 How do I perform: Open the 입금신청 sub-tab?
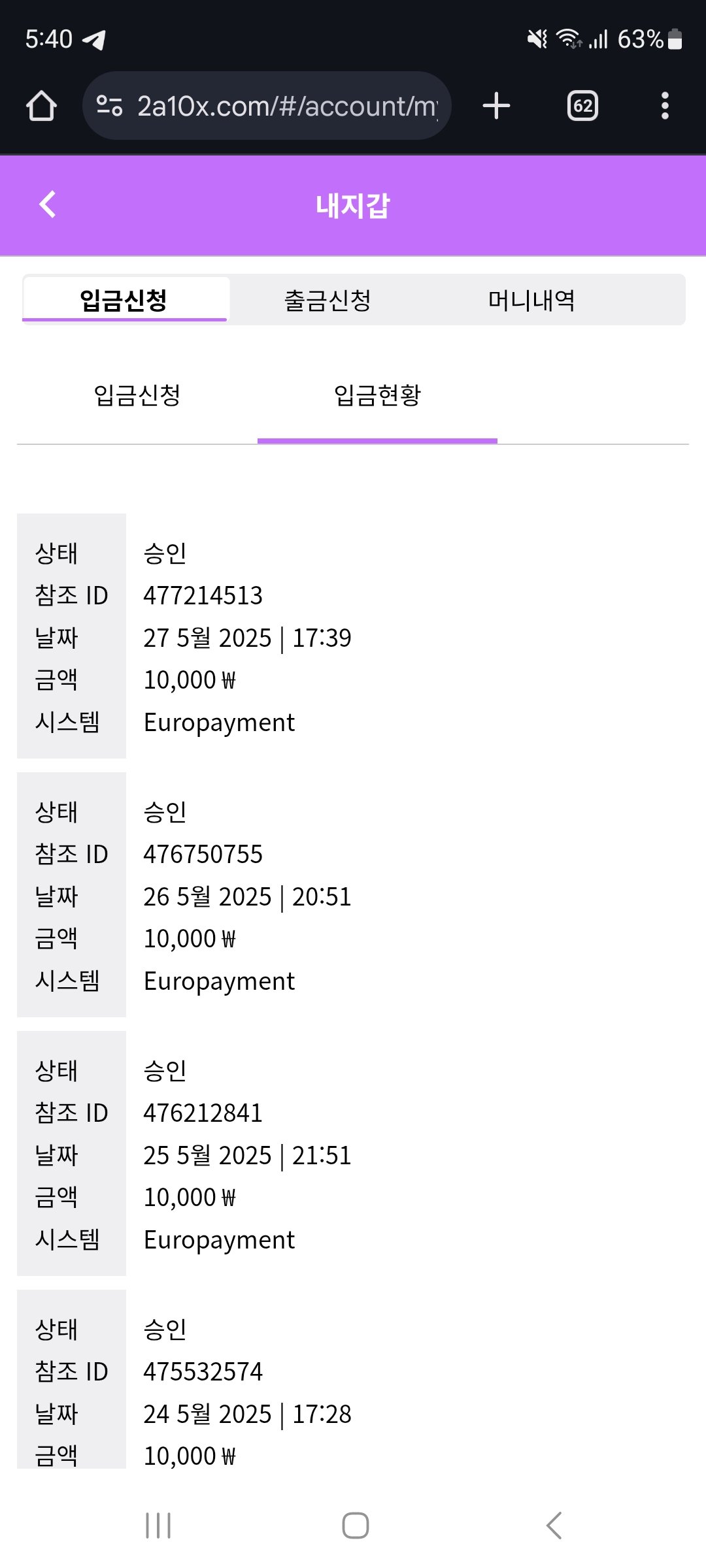(x=137, y=395)
